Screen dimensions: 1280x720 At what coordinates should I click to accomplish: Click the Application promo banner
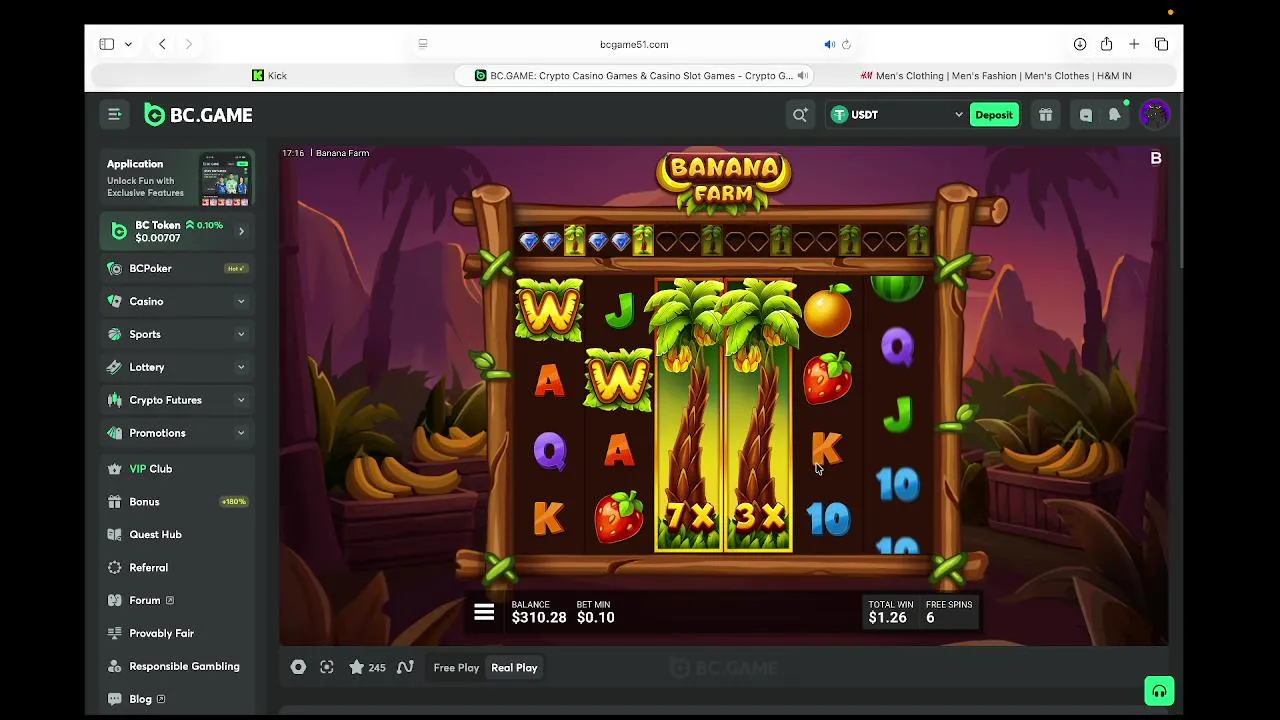point(177,178)
